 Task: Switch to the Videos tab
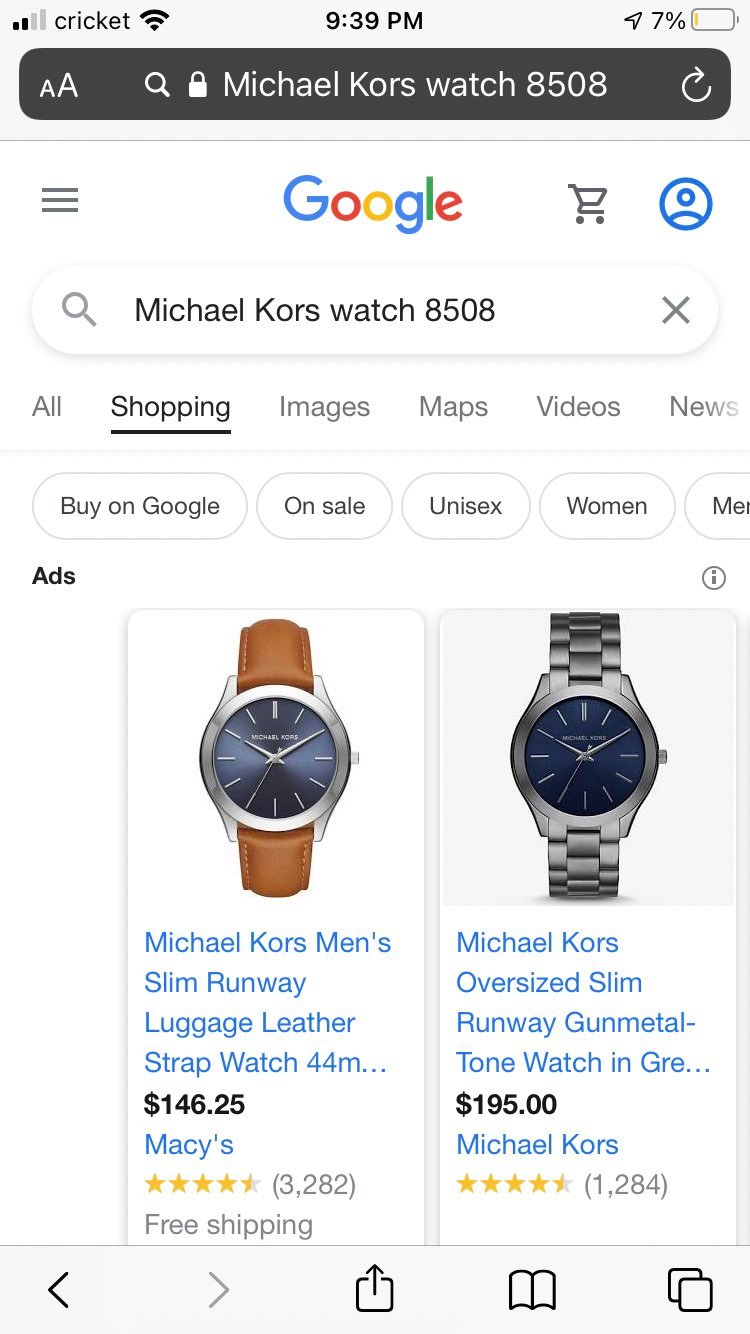click(578, 407)
